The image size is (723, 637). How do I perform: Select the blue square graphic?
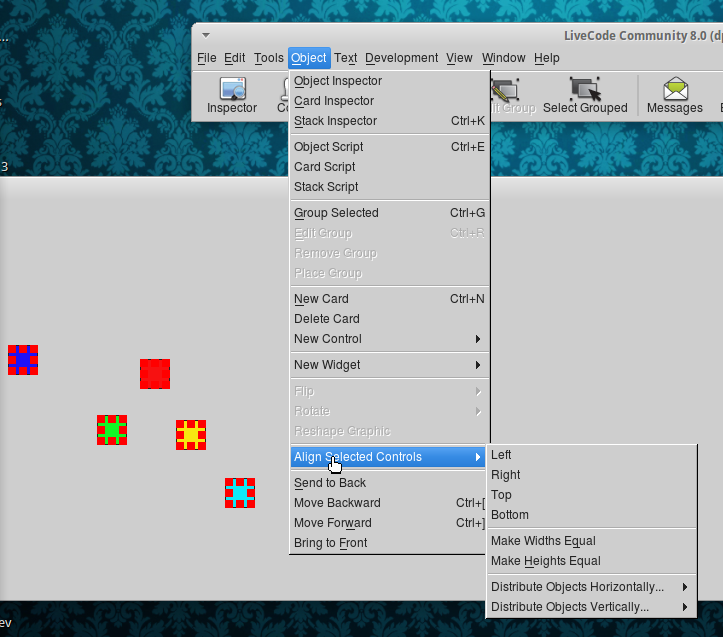click(x=23, y=360)
